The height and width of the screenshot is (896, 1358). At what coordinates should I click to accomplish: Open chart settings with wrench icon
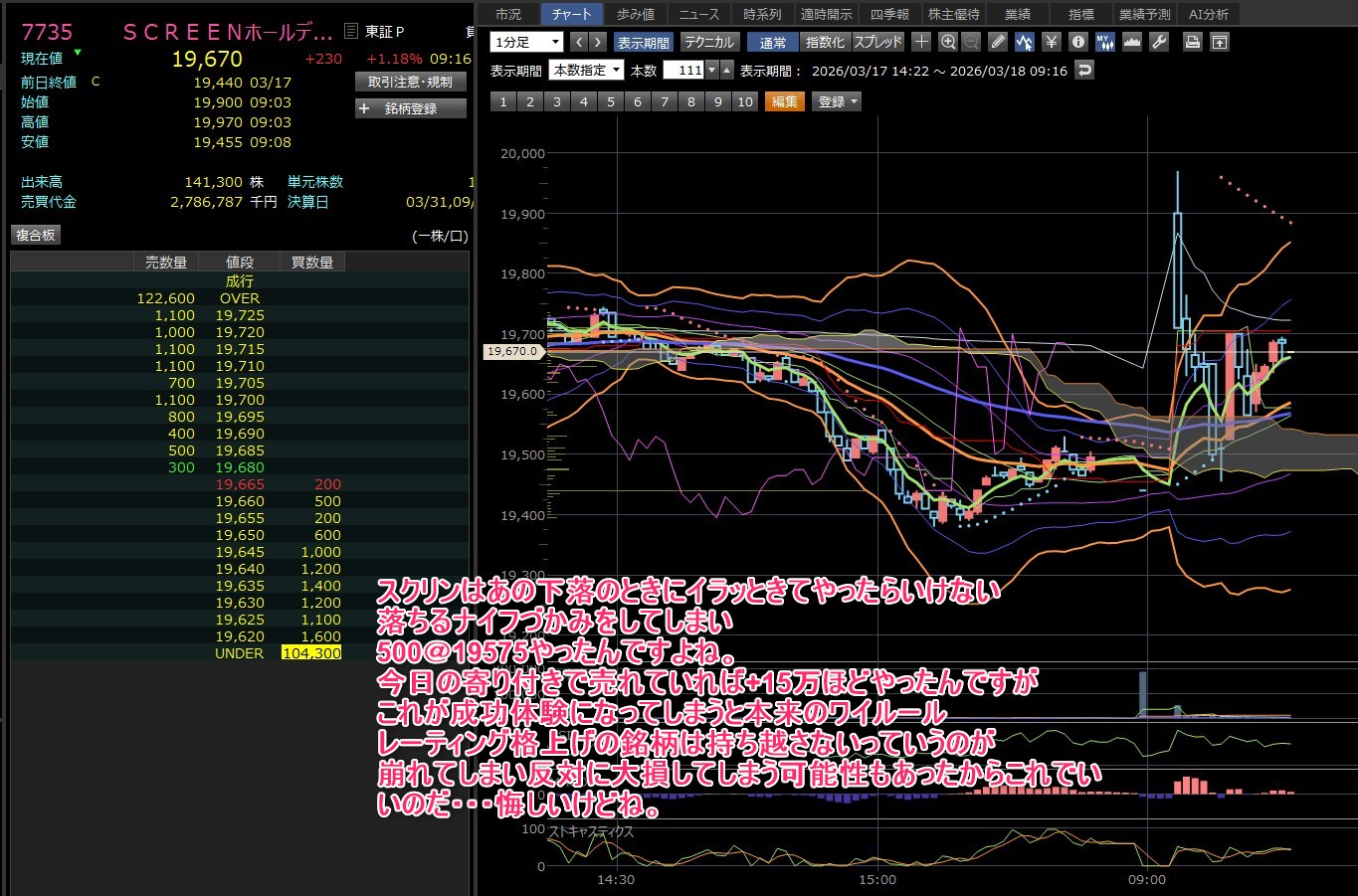tap(1158, 42)
